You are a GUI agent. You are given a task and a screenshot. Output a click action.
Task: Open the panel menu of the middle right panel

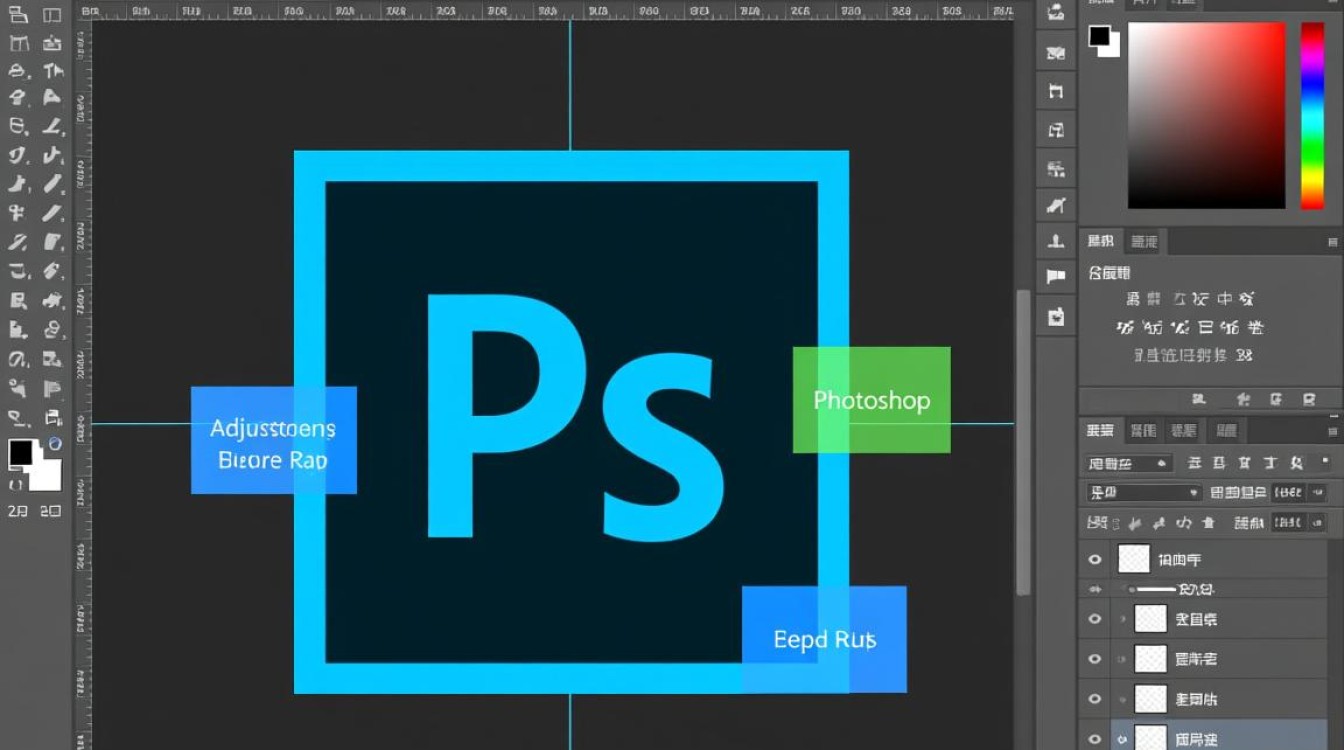[x=1332, y=242]
